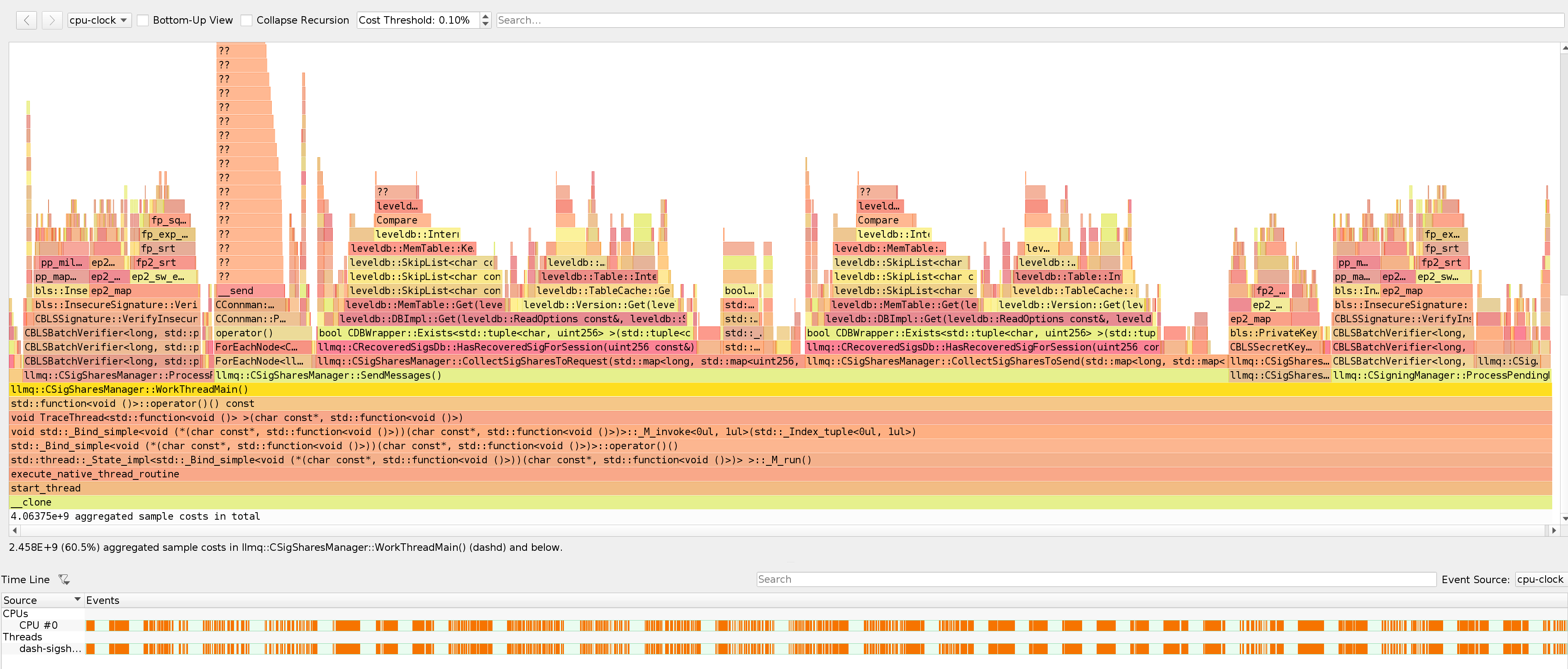
Task: Click flame graph vertical scrollbar down arrow
Action: click(1564, 519)
